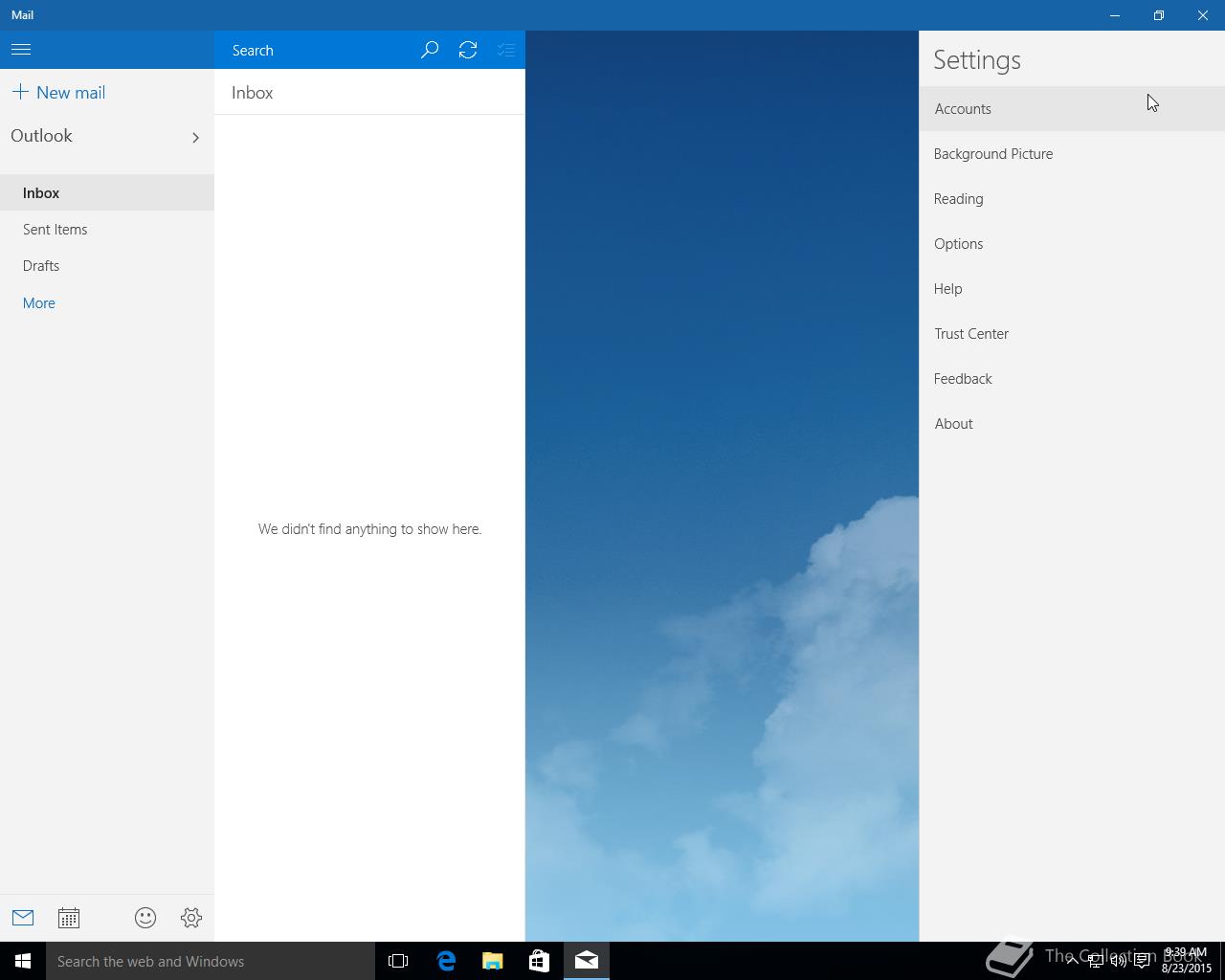1225x980 pixels.
Task: Go to the Drafts folder
Action: point(41,266)
